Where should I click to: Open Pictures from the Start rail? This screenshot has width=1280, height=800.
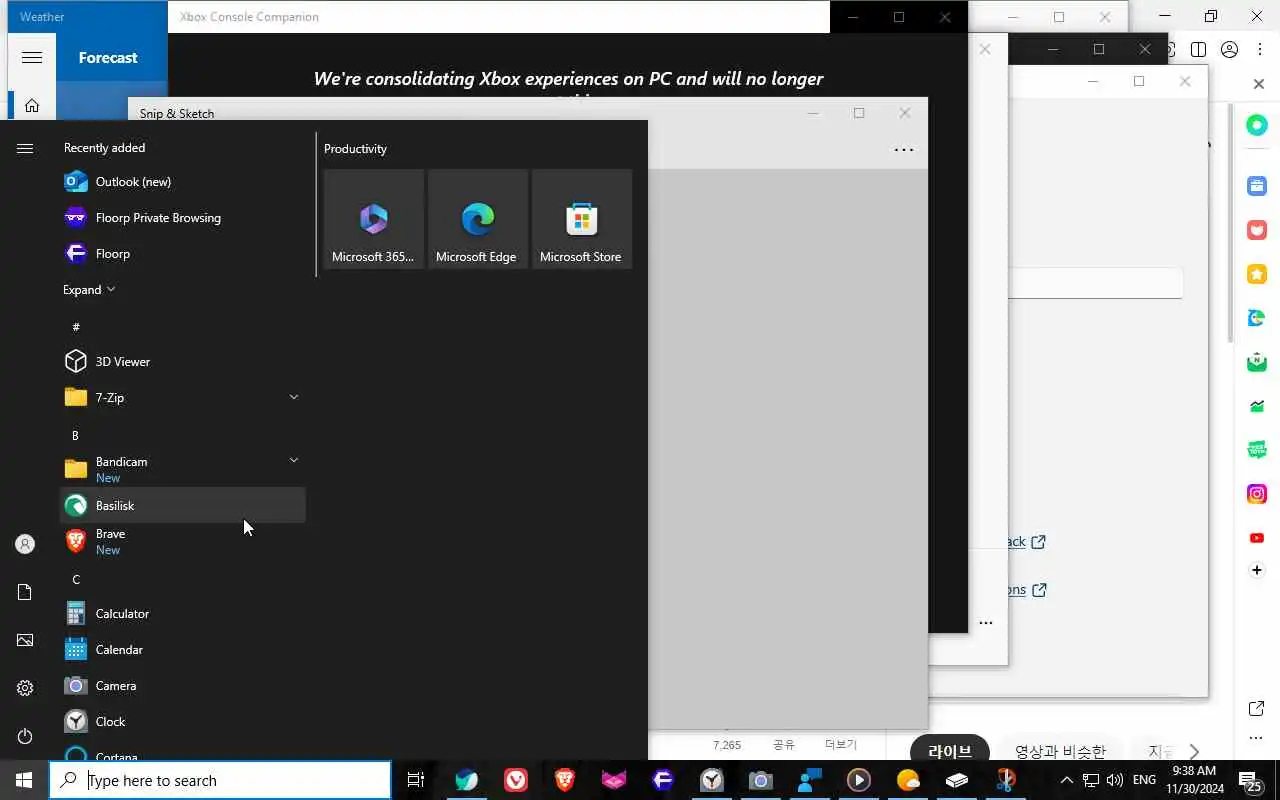click(25, 640)
